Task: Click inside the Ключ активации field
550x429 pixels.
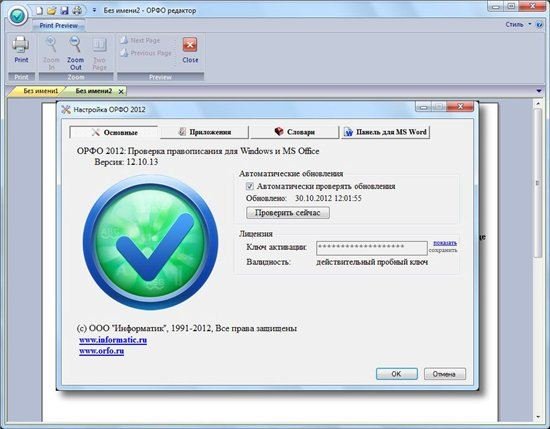Action: [x=371, y=248]
